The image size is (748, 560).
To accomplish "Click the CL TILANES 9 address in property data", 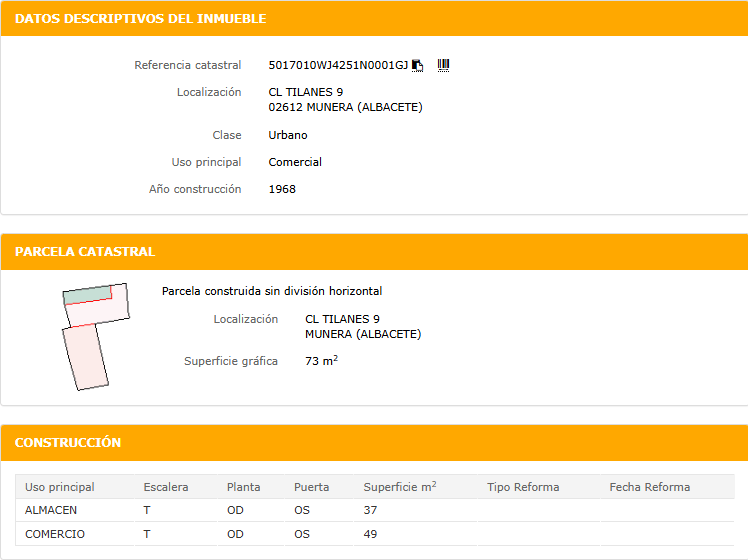I will click(x=306, y=92).
